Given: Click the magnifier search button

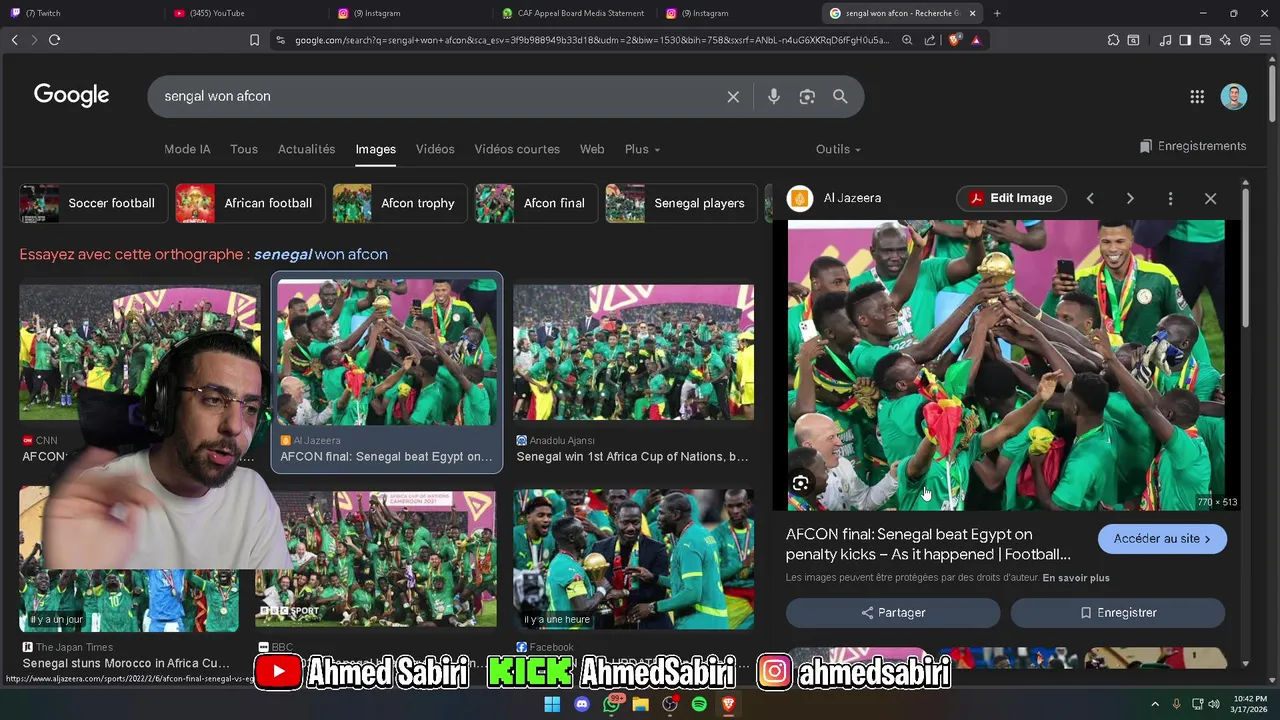Looking at the screenshot, I should [840, 97].
